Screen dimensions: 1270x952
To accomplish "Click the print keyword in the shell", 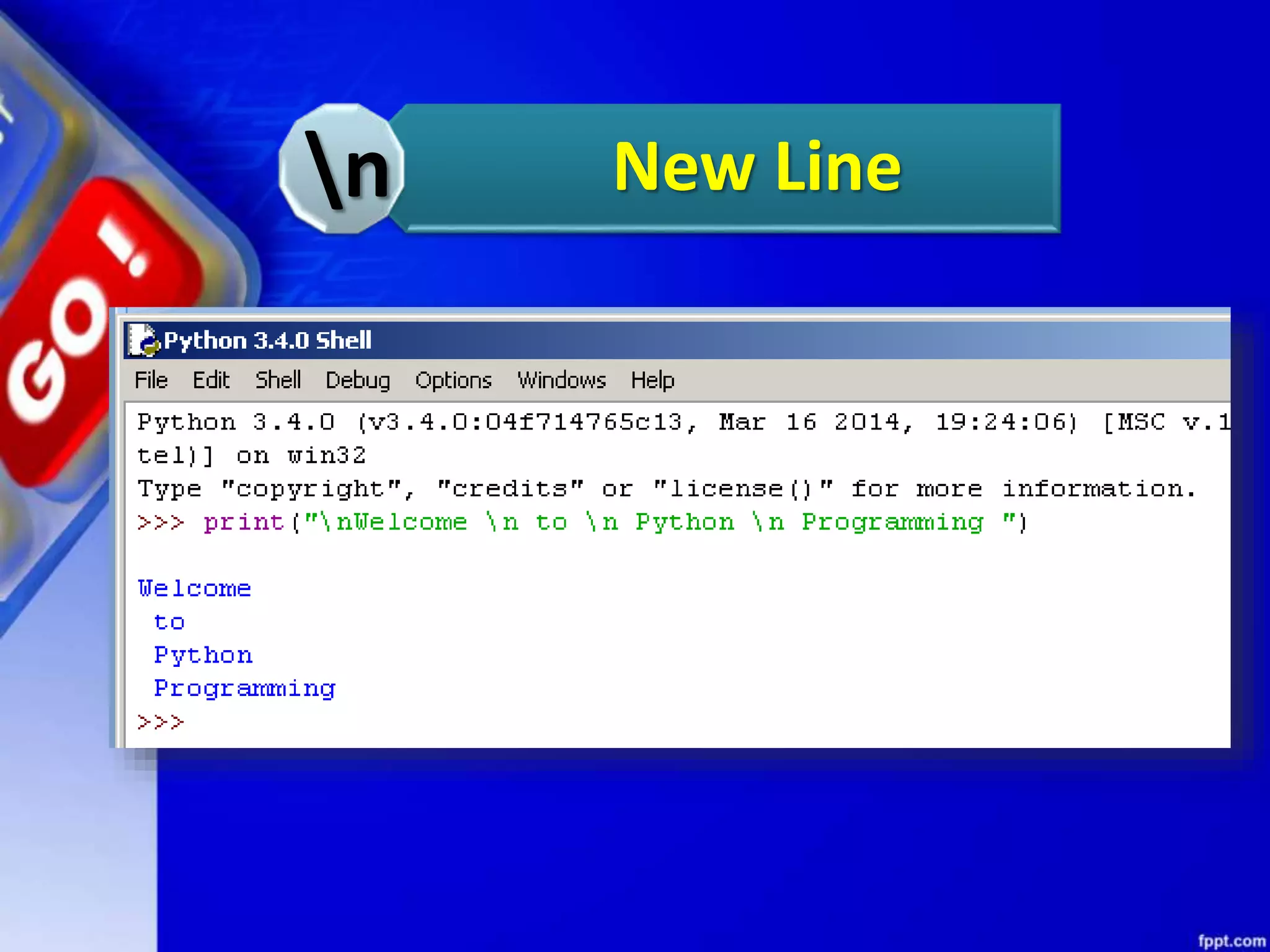I will 243,522.
